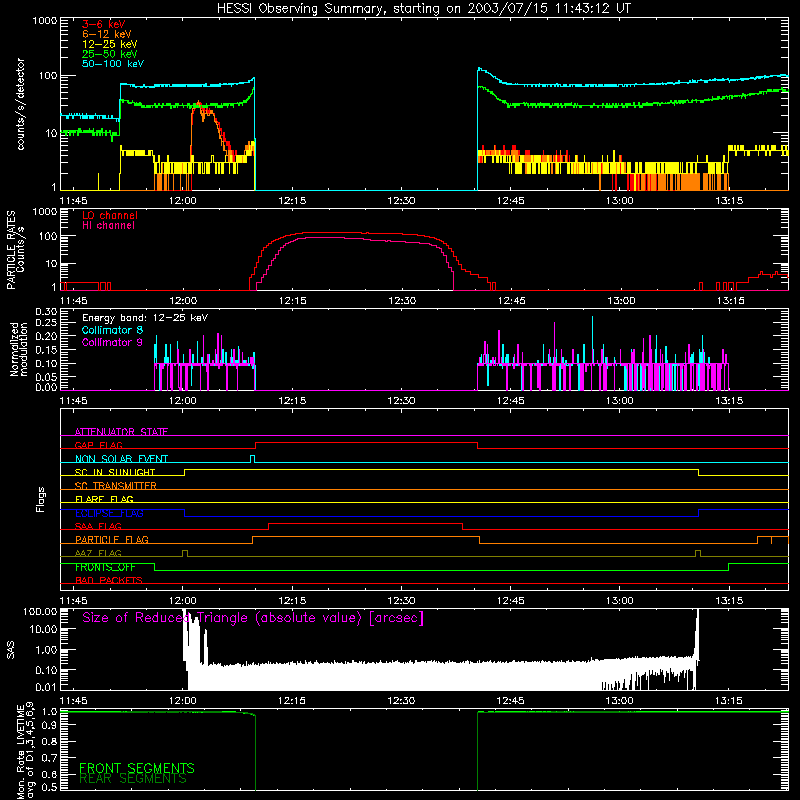Select the FRONT SEGMENTS legend label
This screenshot has height=800, width=800.
137,768
